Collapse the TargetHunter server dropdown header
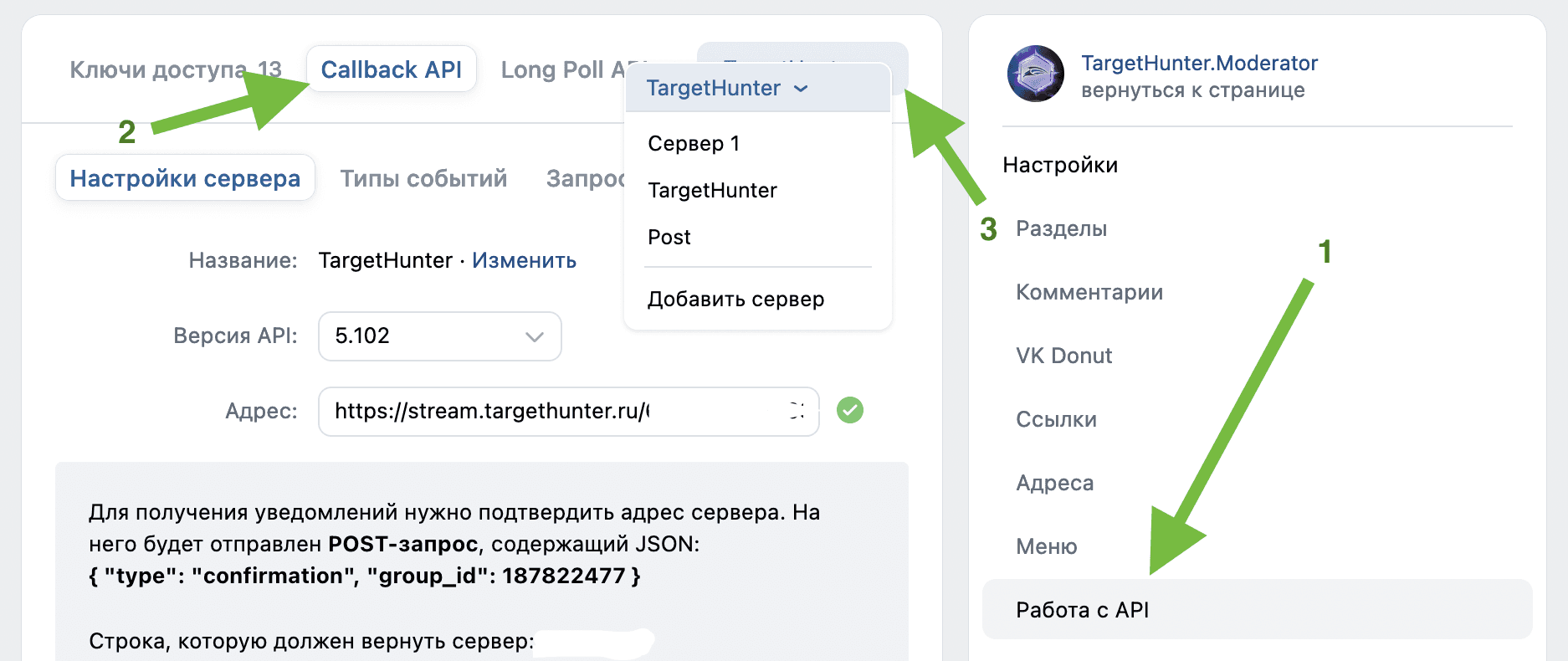 point(726,89)
